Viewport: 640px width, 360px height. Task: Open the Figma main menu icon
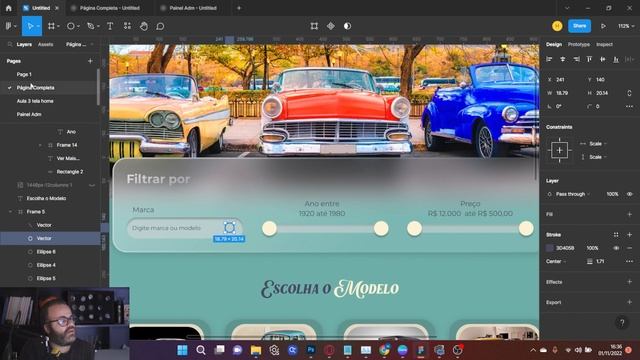pyautogui.click(x=9, y=26)
